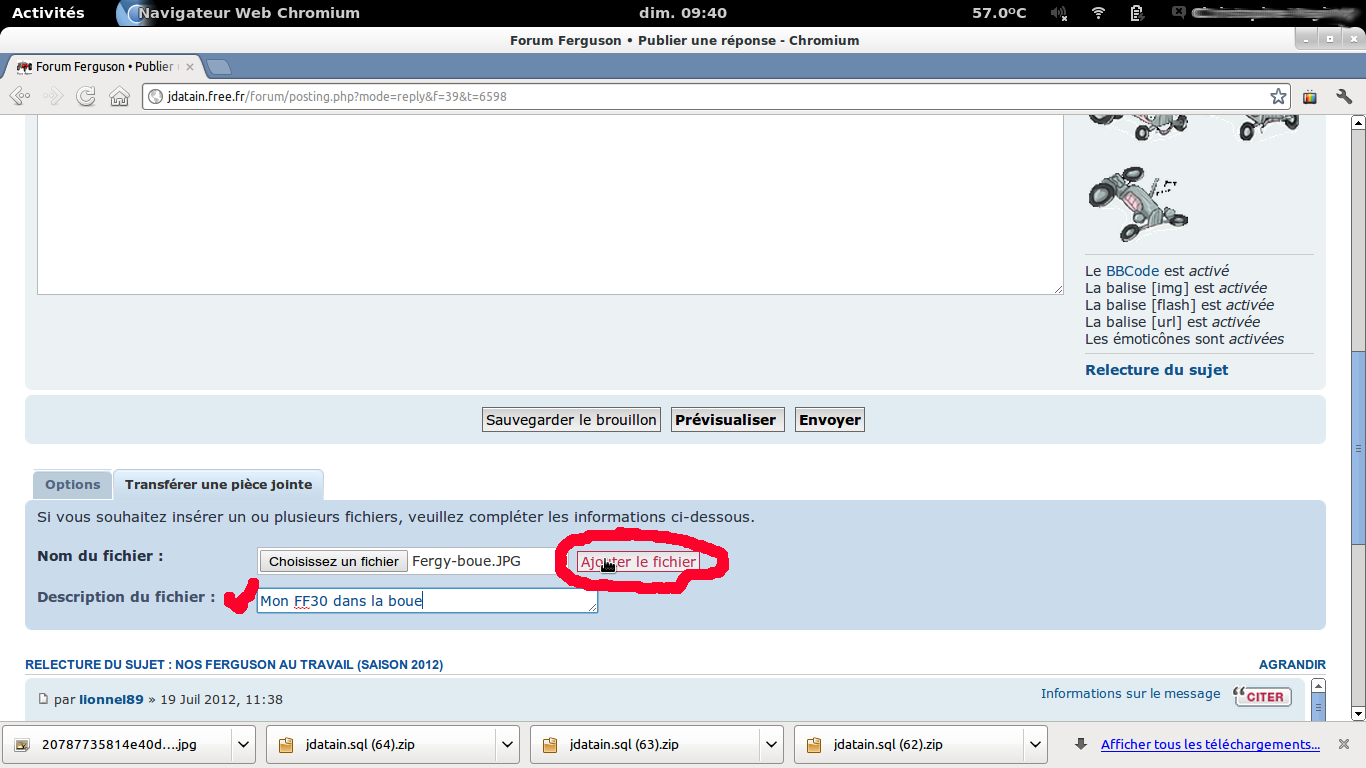Image resolution: width=1366 pixels, height=768 pixels.
Task: Open the Afficher tous les téléchargements link
Action: 1210,744
